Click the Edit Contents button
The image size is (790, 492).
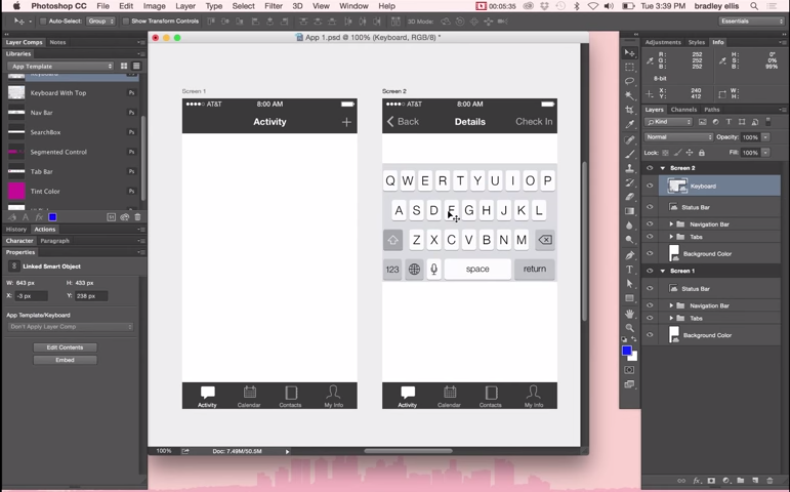pos(65,347)
